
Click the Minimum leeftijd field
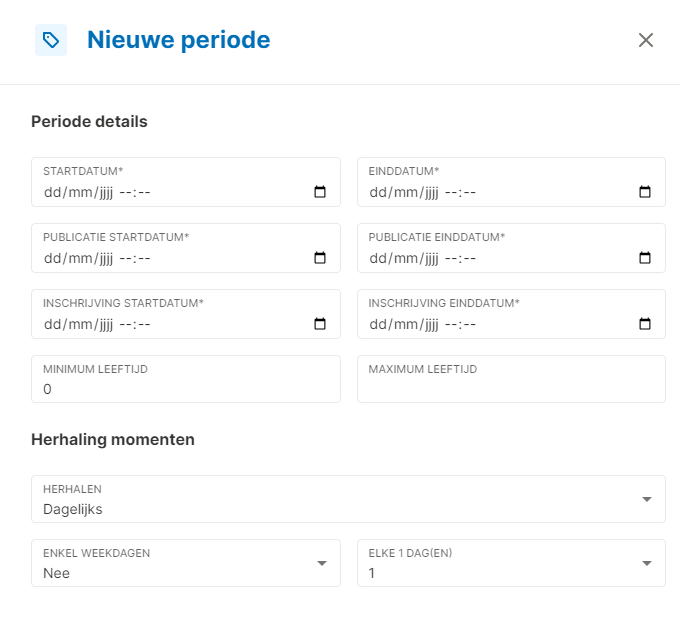[185, 389]
